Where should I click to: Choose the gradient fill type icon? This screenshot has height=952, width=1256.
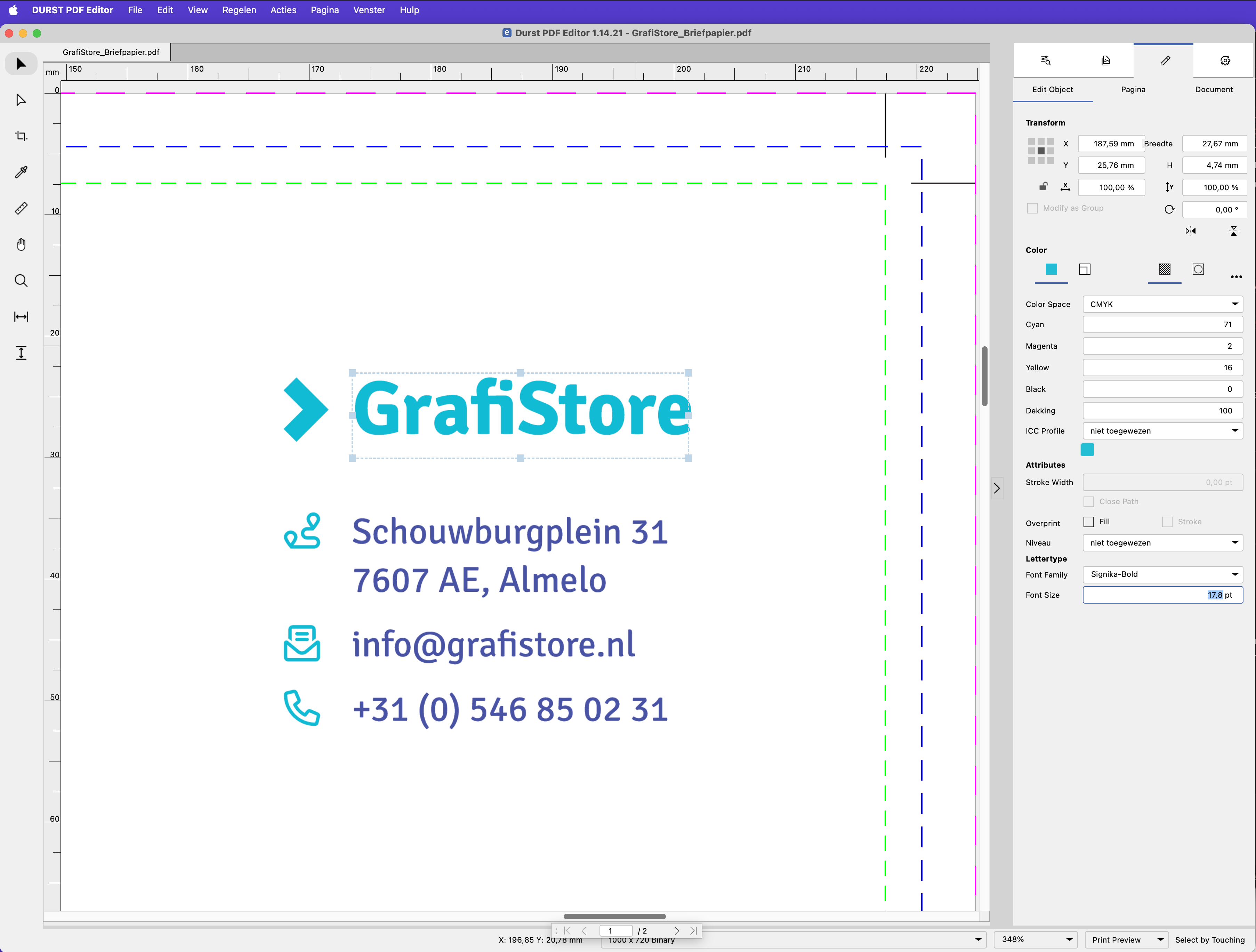coord(1198,269)
